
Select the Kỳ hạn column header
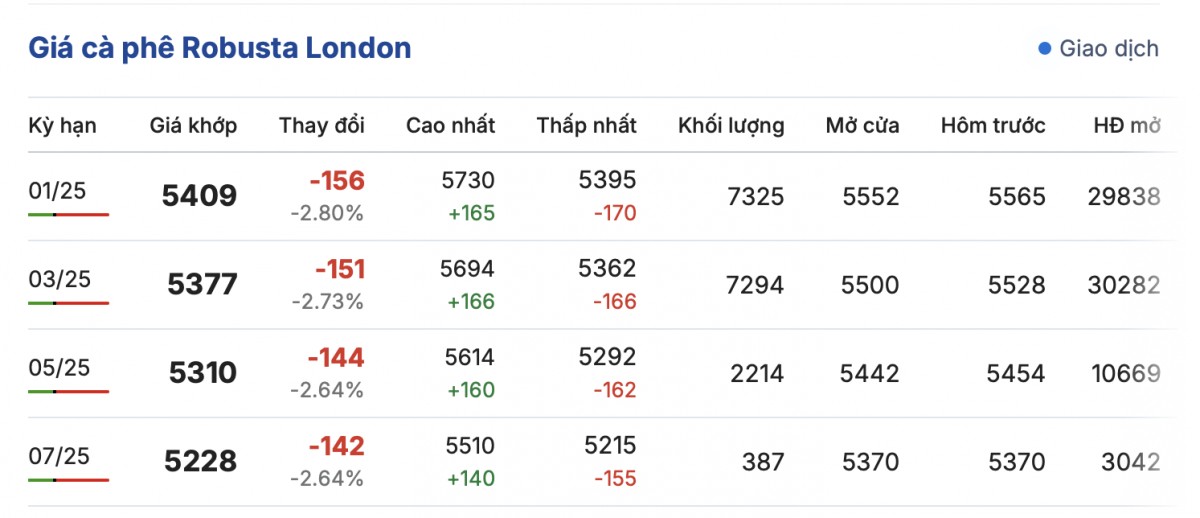tap(62, 126)
